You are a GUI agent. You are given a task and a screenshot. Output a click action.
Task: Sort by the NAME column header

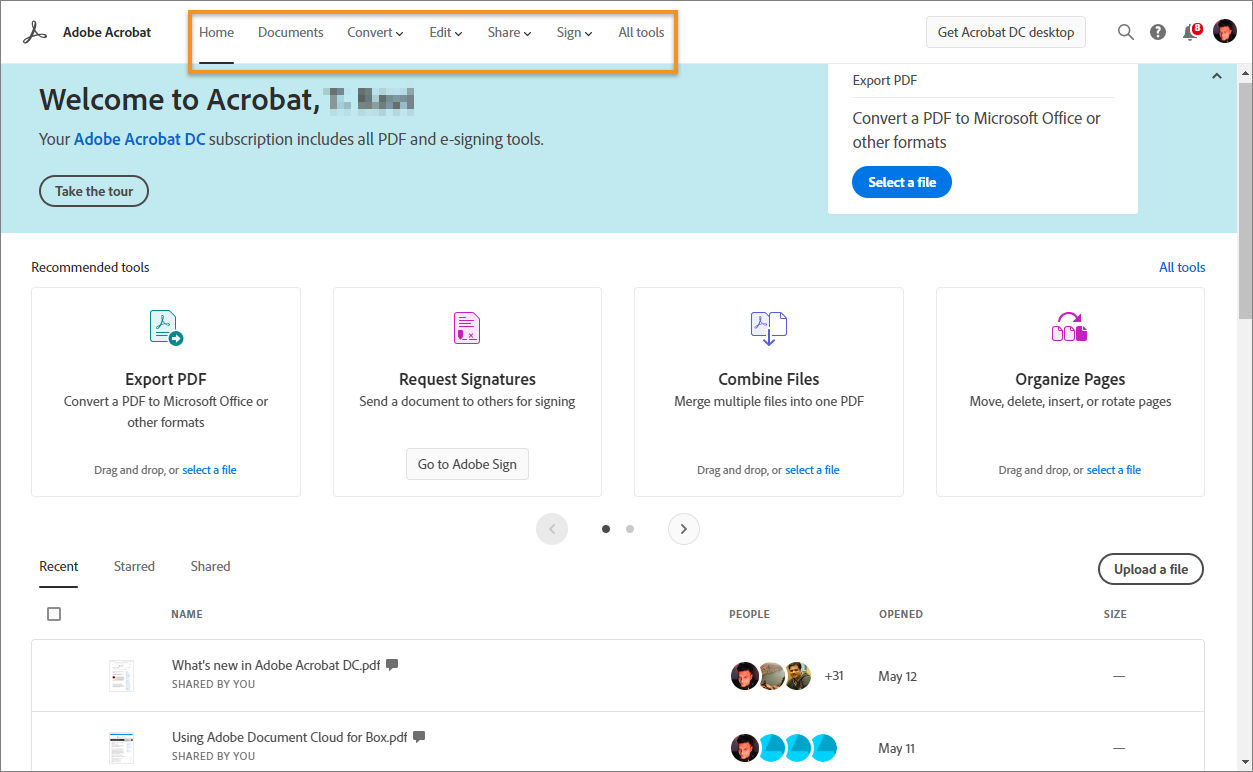[x=187, y=614]
